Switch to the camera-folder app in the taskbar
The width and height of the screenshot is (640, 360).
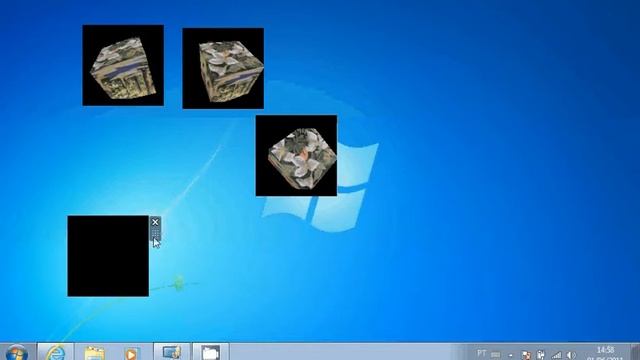(211, 352)
